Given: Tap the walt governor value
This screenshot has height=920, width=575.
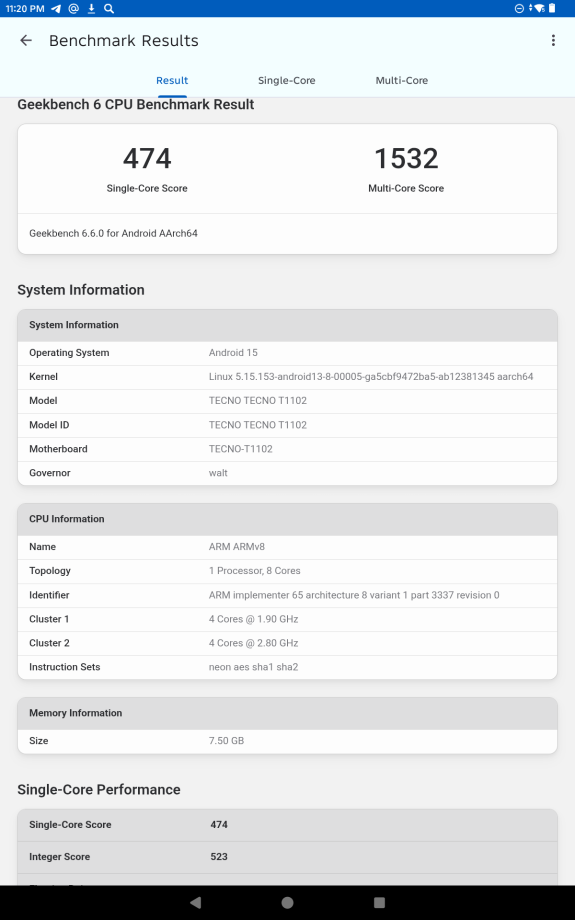Looking at the screenshot, I should 218,473.
